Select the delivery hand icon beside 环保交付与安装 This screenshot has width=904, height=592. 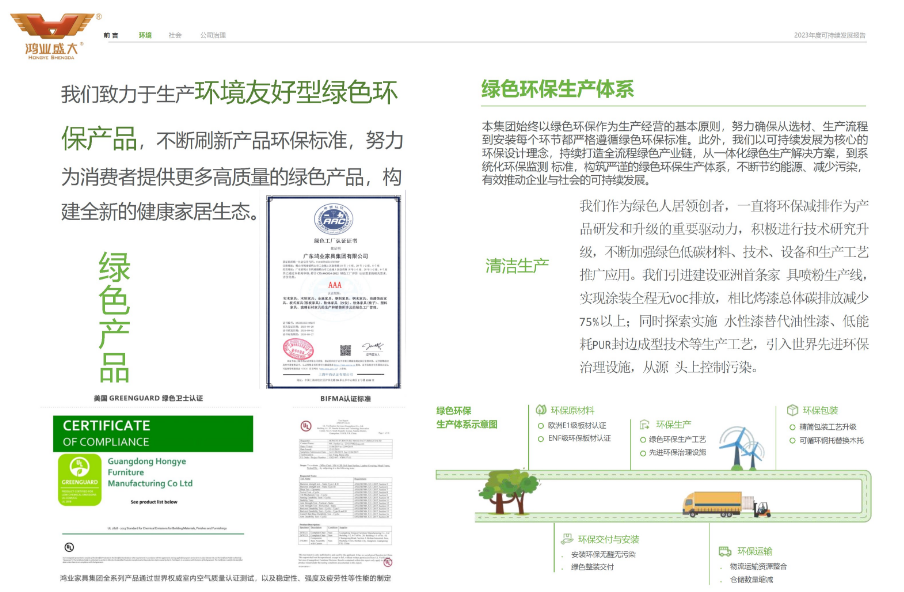[567, 539]
